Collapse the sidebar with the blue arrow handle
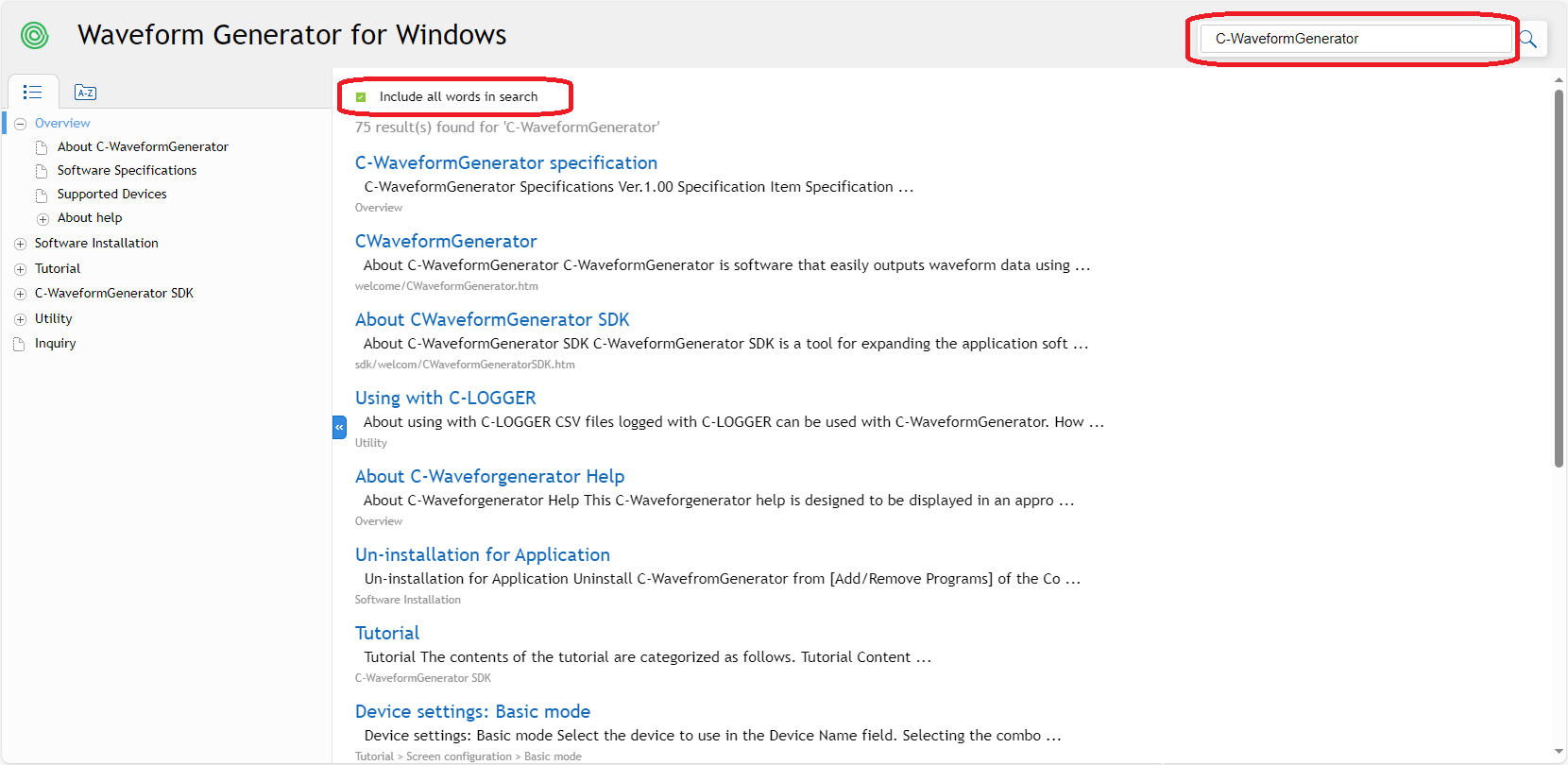Viewport: 1568px width, 765px height. [339, 428]
